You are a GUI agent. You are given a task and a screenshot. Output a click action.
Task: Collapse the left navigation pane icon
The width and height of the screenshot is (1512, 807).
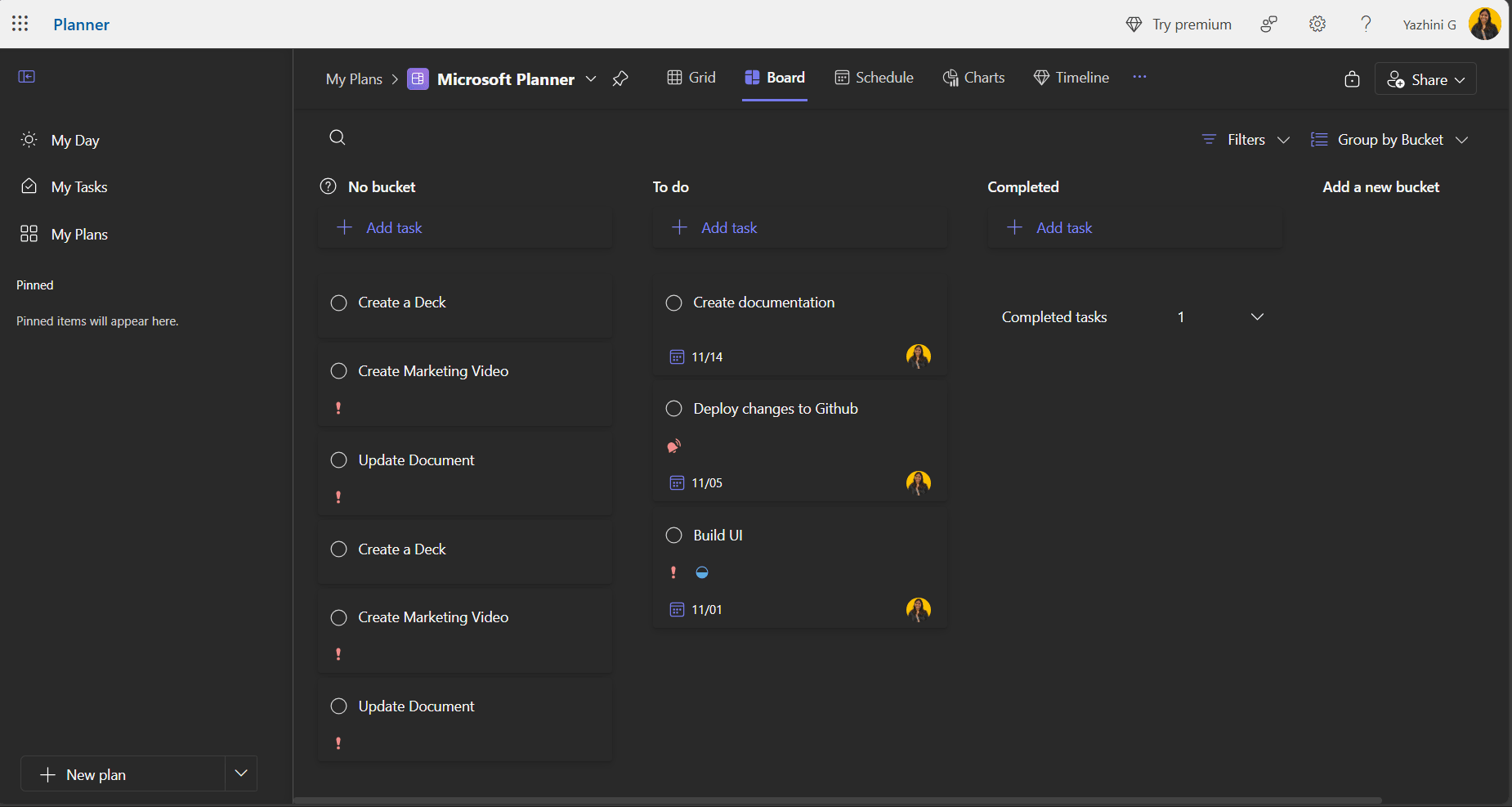27,77
